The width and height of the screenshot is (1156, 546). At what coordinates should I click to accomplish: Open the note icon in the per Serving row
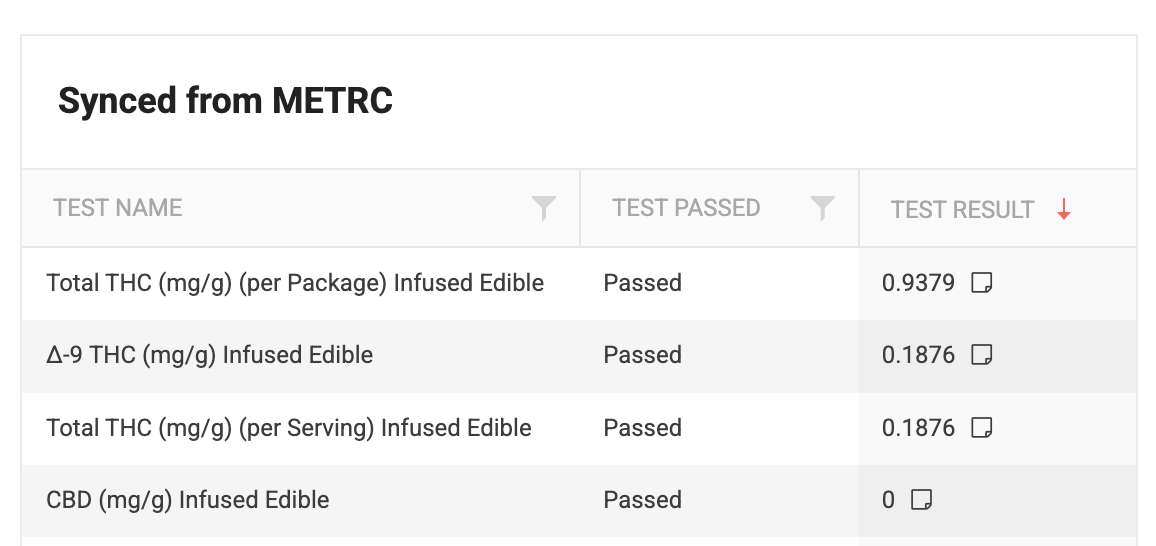[x=982, y=428]
